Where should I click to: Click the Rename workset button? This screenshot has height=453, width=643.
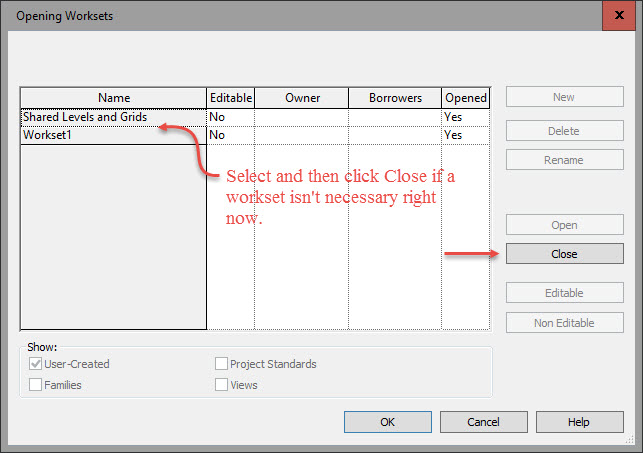click(x=565, y=160)
